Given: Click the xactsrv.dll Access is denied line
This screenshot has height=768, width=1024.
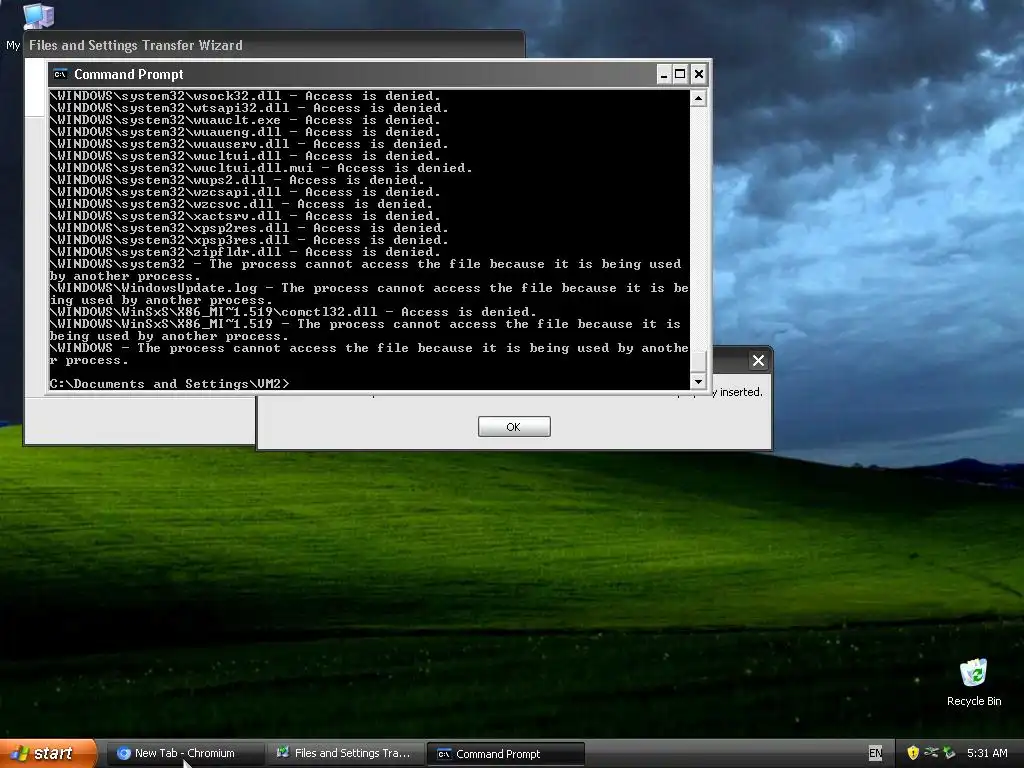Looking at the screenshot, I should [245, 216].
